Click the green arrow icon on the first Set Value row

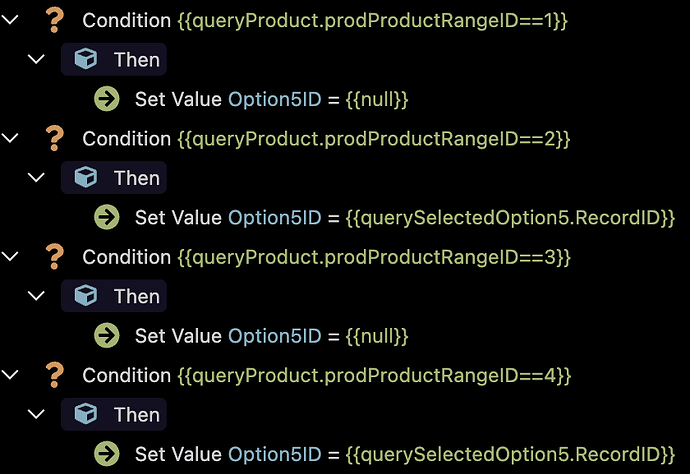click(106, 99)
